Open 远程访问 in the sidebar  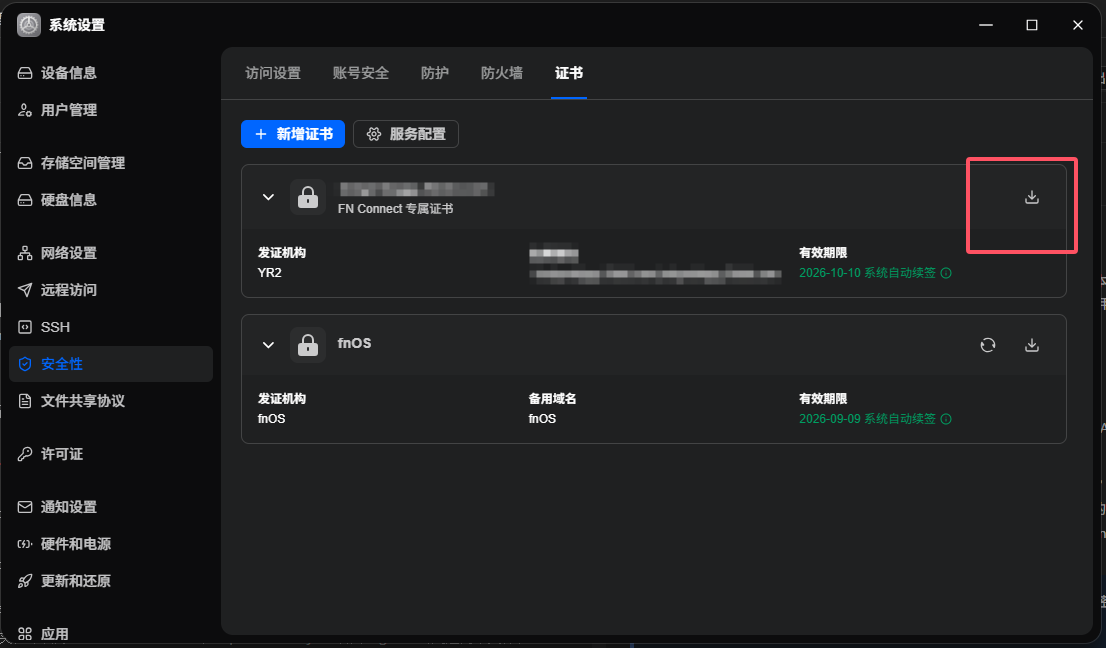click(111, 290)
